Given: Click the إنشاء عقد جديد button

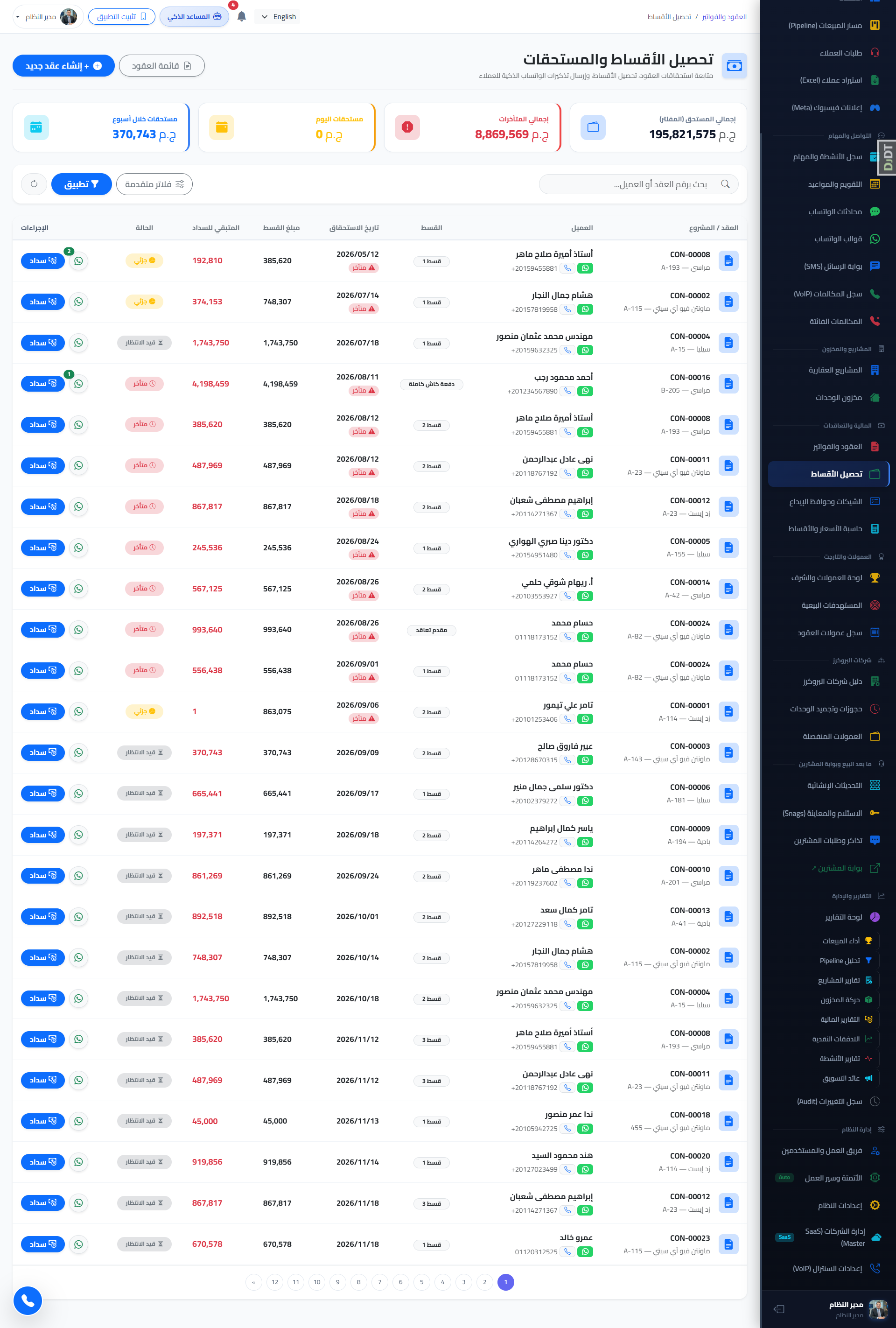Looking at the screenshot, I should pos(63,66).
